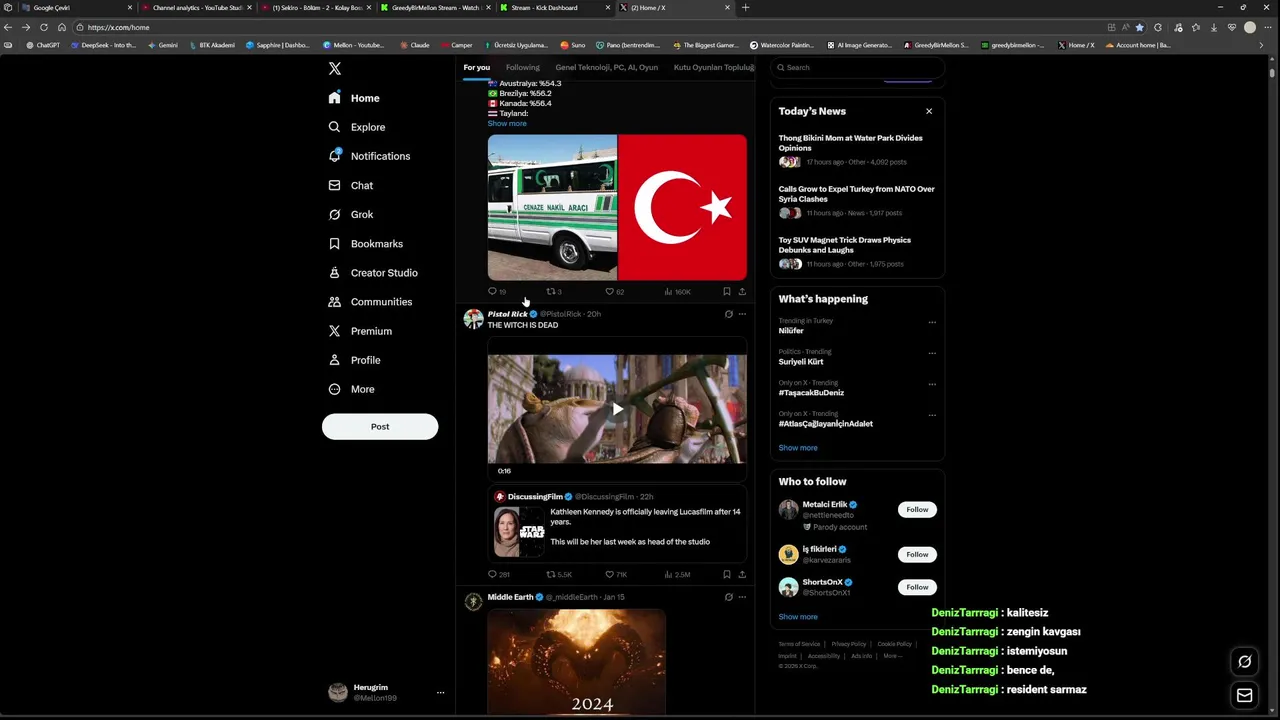The image size is (1280, 720).
Task: Click the Post button
Action: [x=380, y=426]
